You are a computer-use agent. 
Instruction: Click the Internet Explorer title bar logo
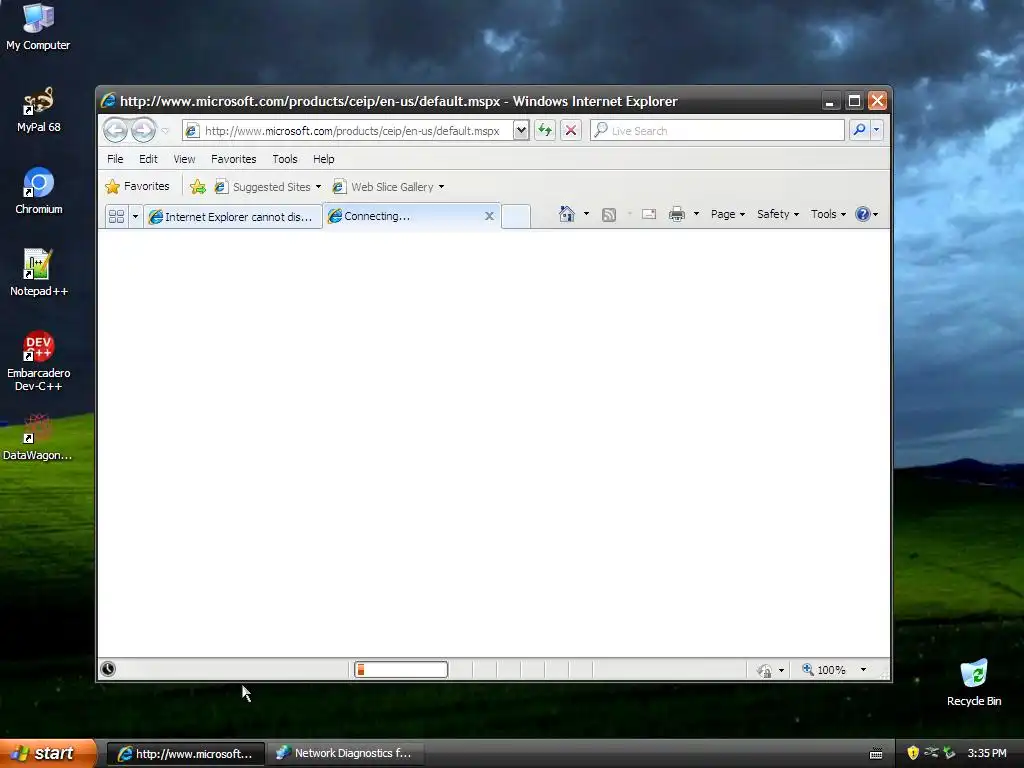tap(108, 101)
